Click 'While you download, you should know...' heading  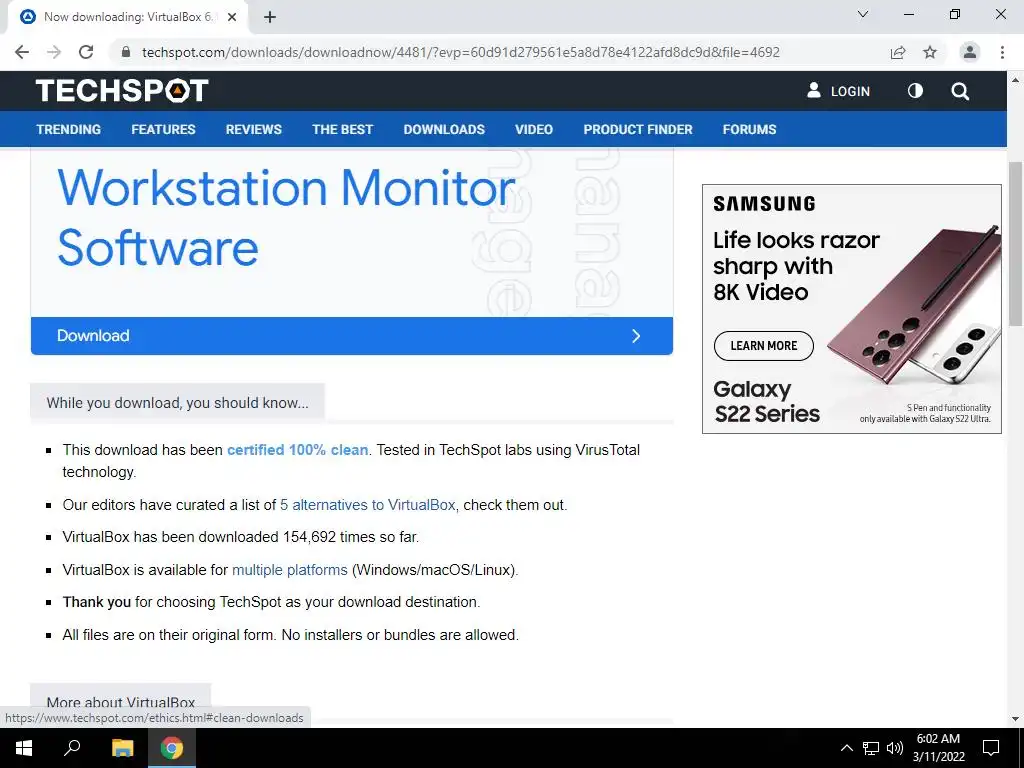[x=178, y=403]
